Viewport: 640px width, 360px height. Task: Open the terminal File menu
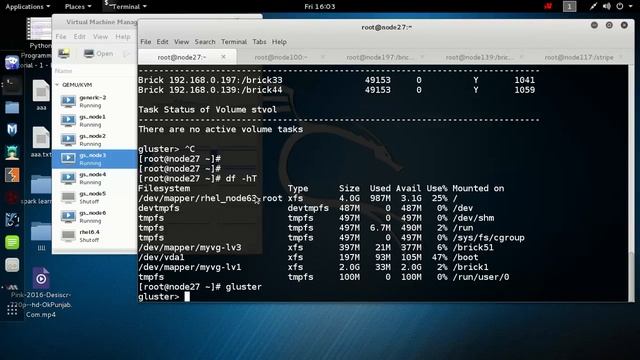146,42
